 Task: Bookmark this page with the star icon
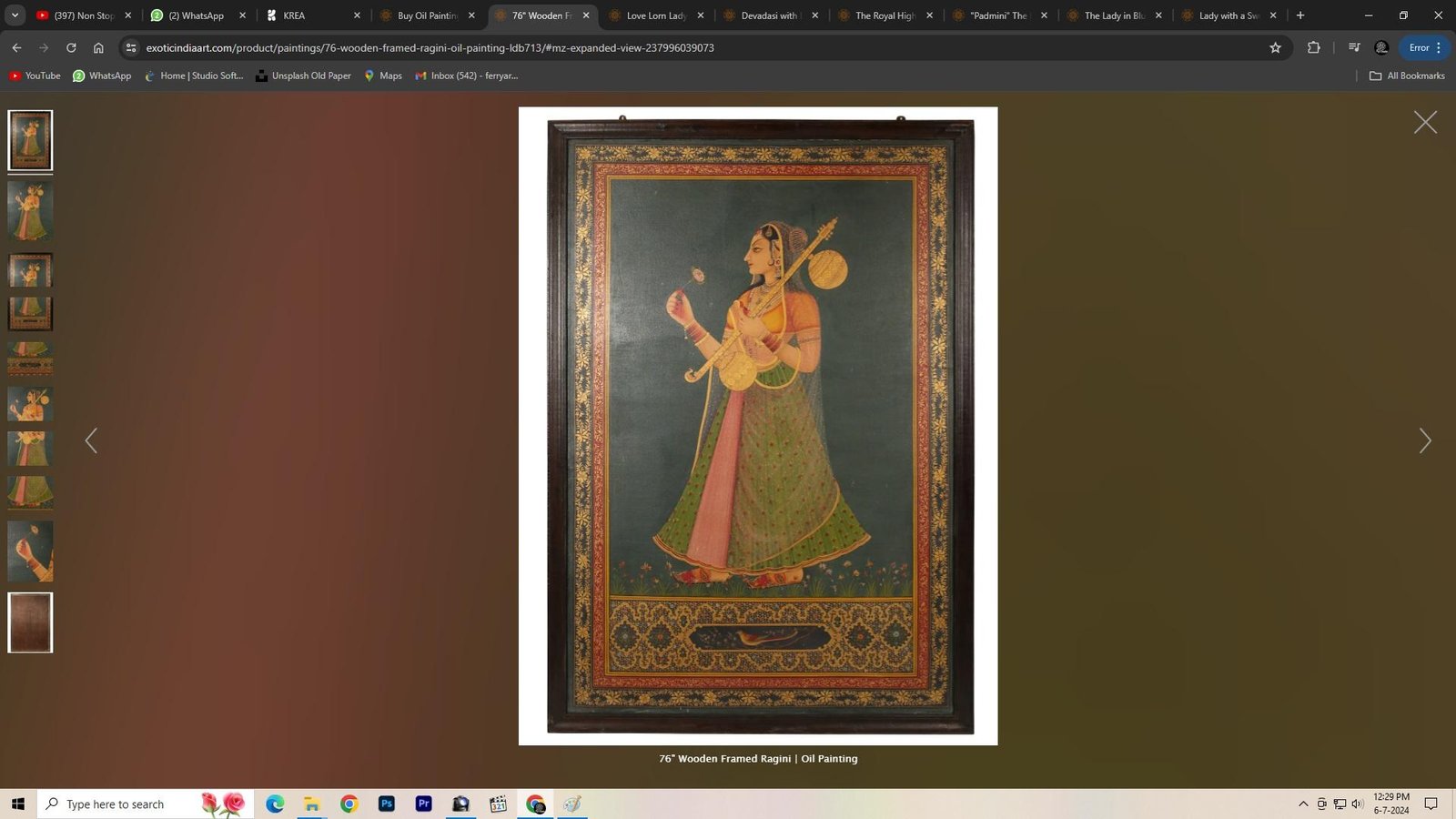click(x=1275, y=47)
